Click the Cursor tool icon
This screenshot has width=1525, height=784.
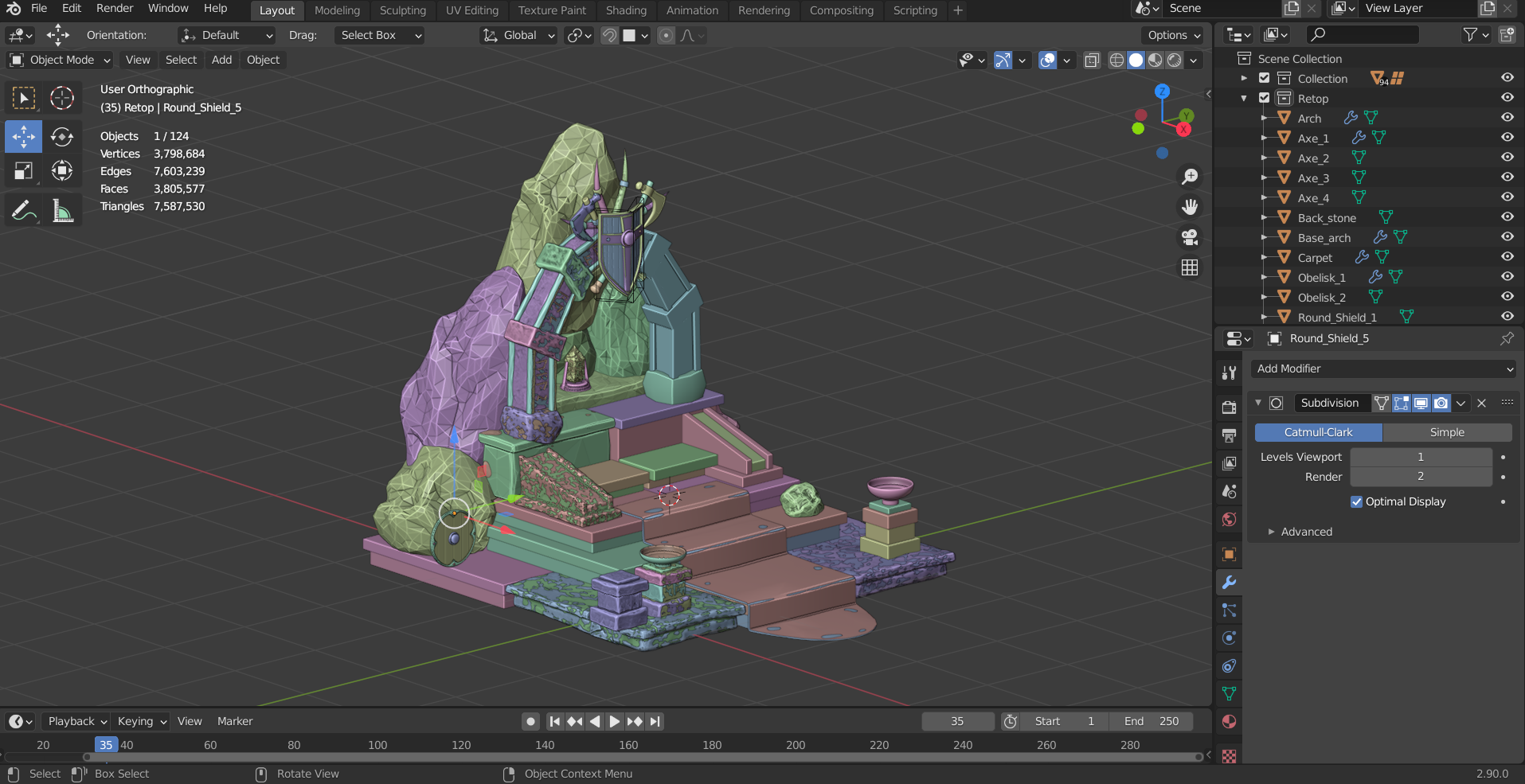tap(62, 98)
